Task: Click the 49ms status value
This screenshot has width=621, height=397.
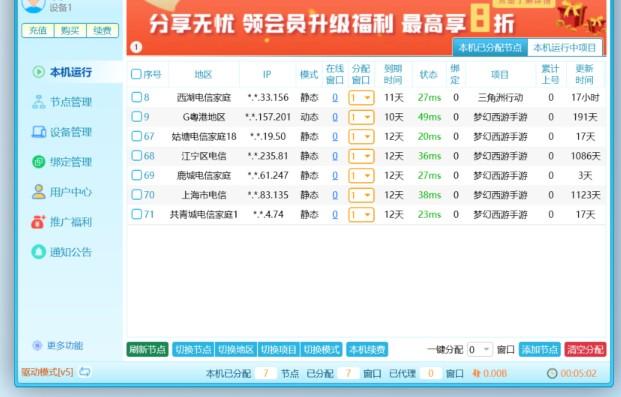Action: [x=429, y=117]
